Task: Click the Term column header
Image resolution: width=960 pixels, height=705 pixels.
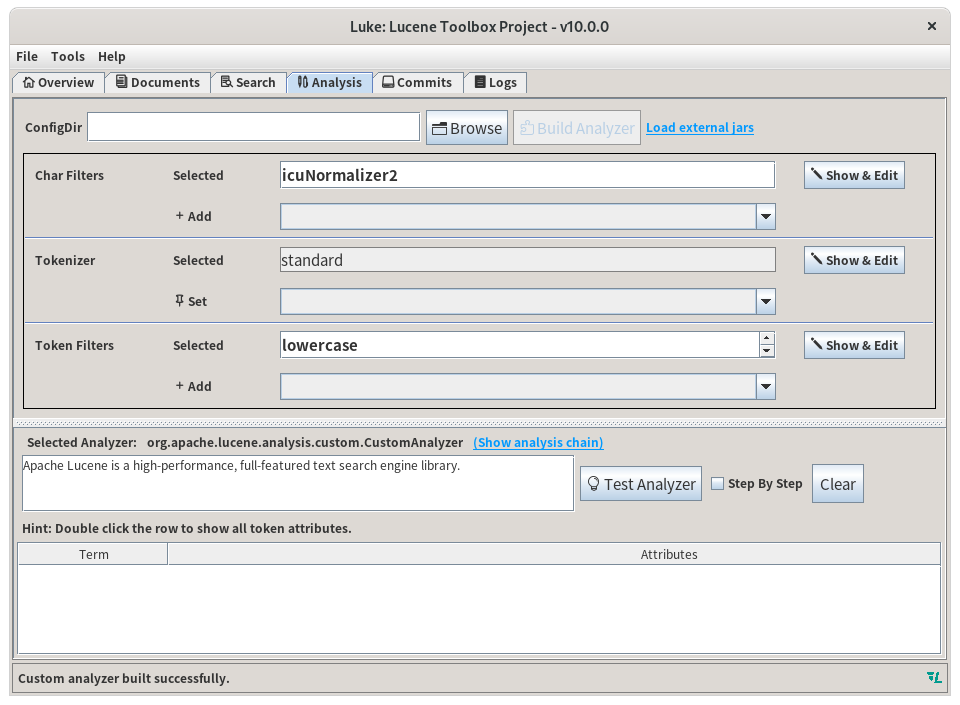Action: tap(93, 554)
